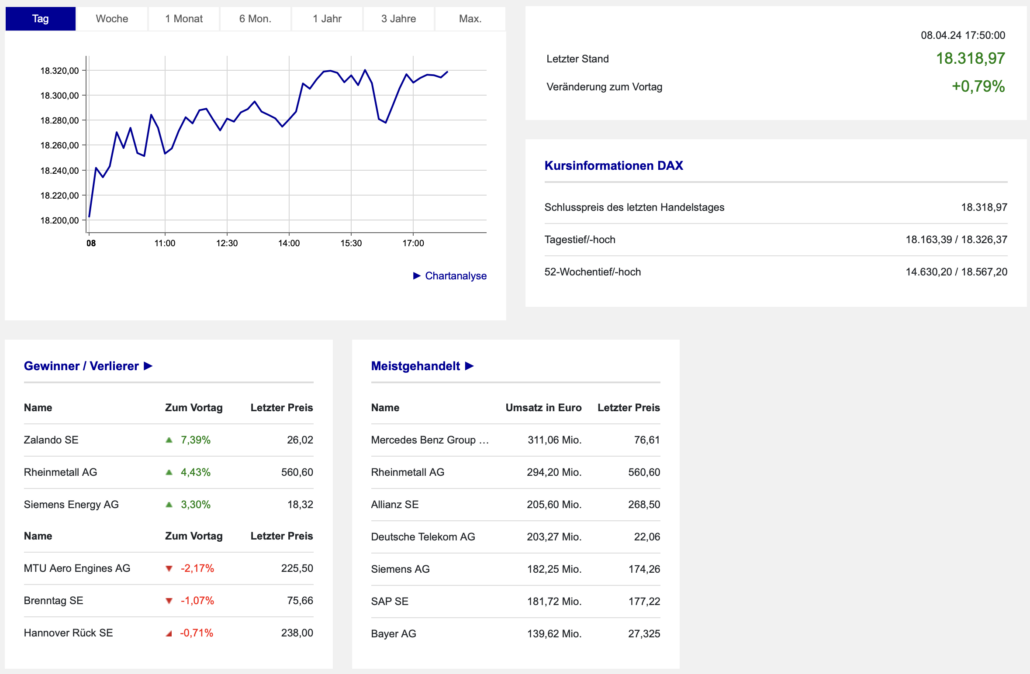The width and height of the screenshot is (1030, 674).
Task: Open the Gewinner / Verlierer heading link
Action: tap(81, 366)
